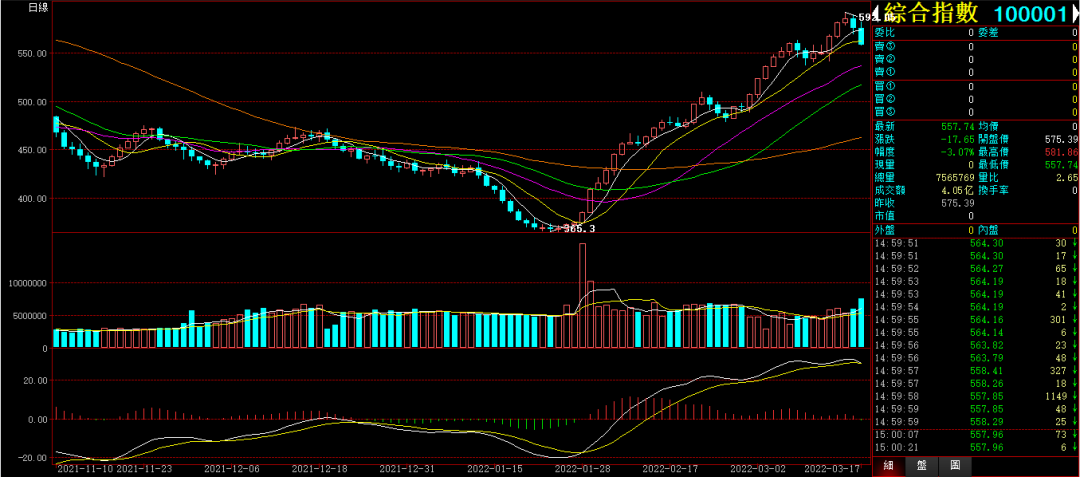This screenshot has height=477, width=1080.
Task: Select the 14:59:52 tick row
Action: click(x=975, y=269)
